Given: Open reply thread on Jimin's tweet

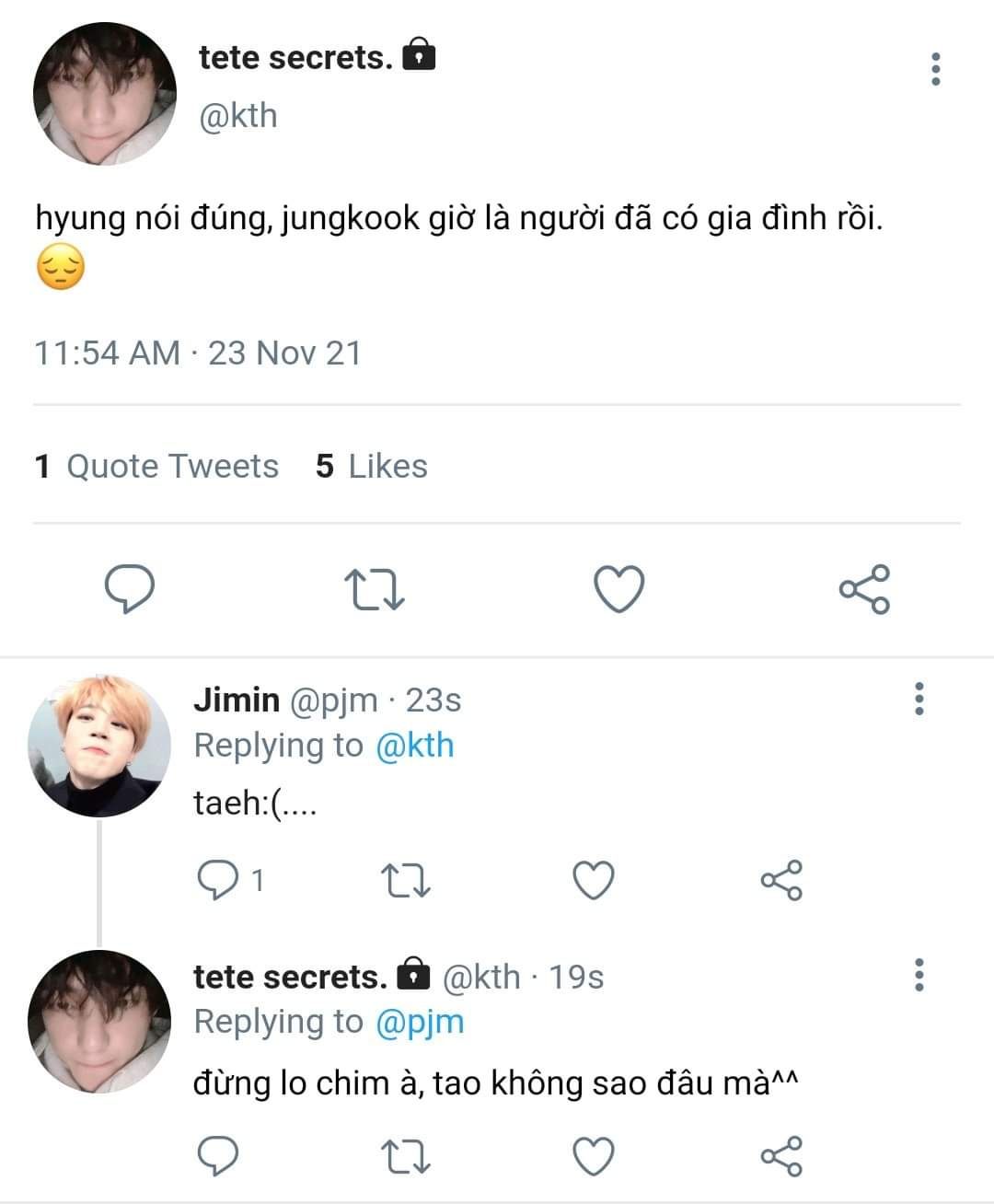Looking at the screenshot, I should (219, 880).
